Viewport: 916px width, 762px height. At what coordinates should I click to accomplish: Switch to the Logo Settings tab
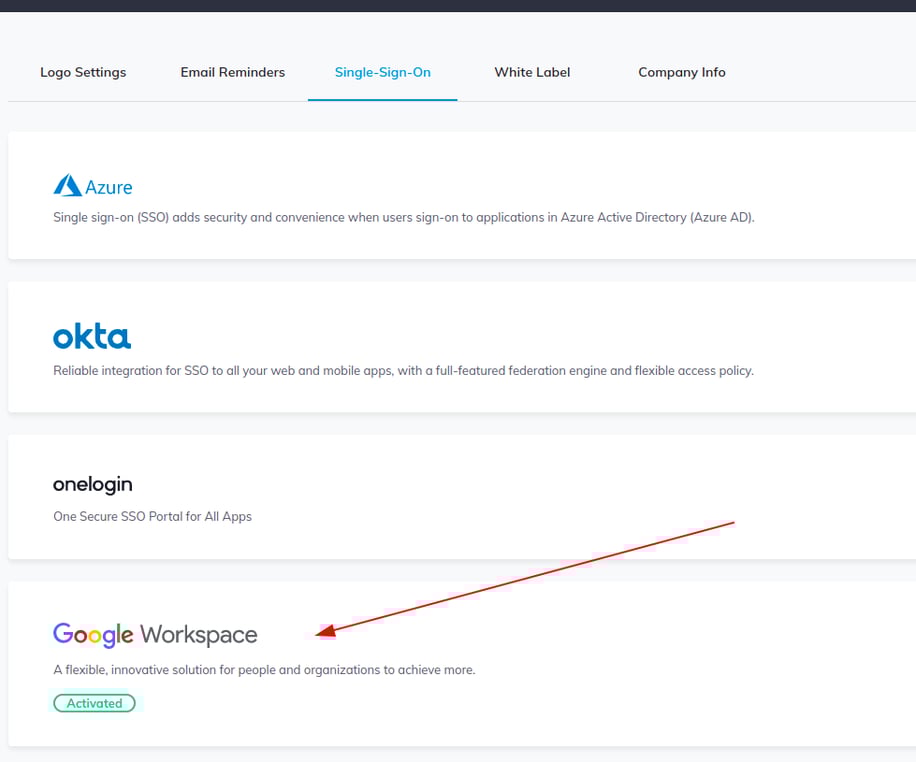(x=82, y=72)
